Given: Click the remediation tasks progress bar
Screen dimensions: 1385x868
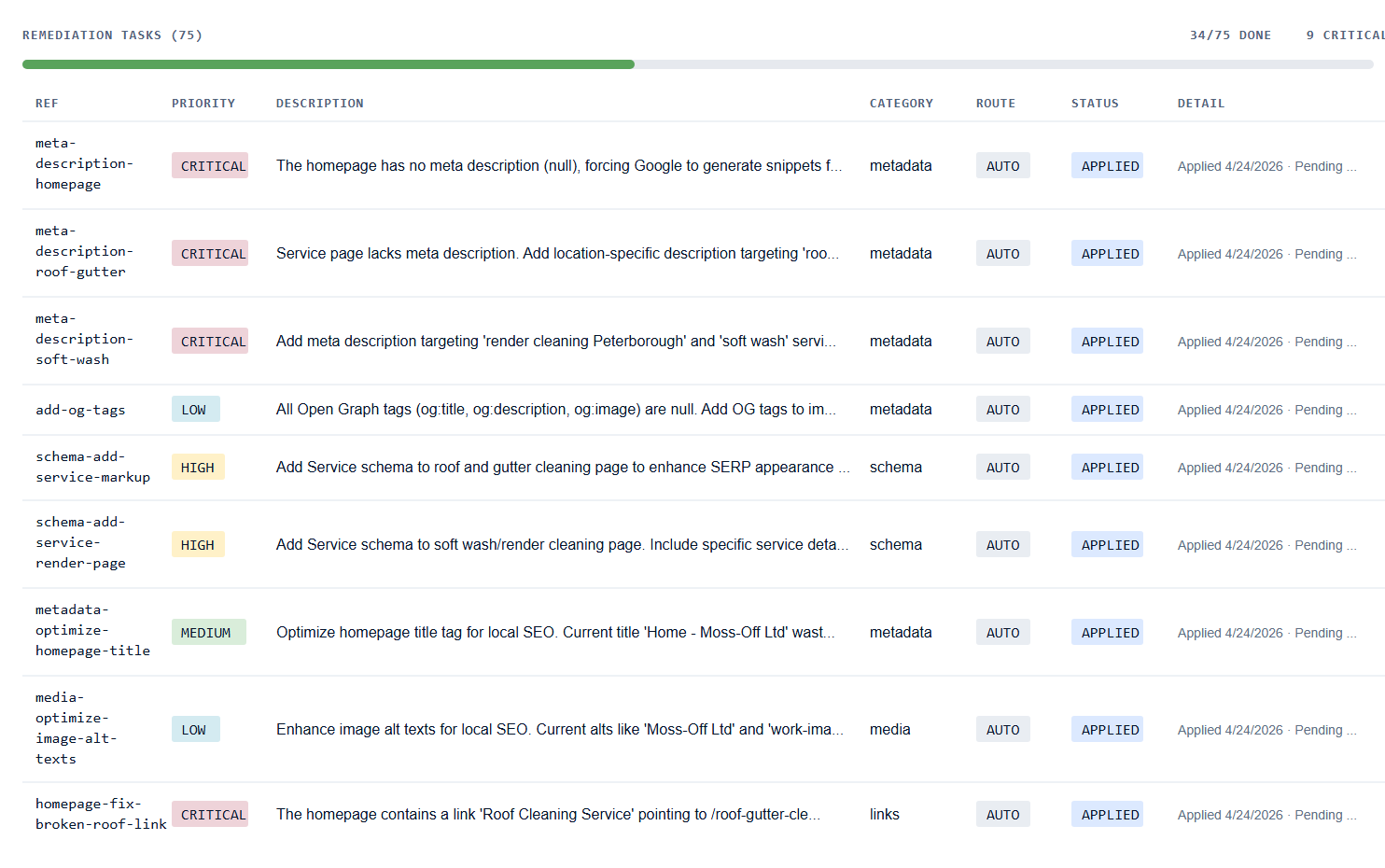Looking at the screenshot, I should click(x=698, y=64).
